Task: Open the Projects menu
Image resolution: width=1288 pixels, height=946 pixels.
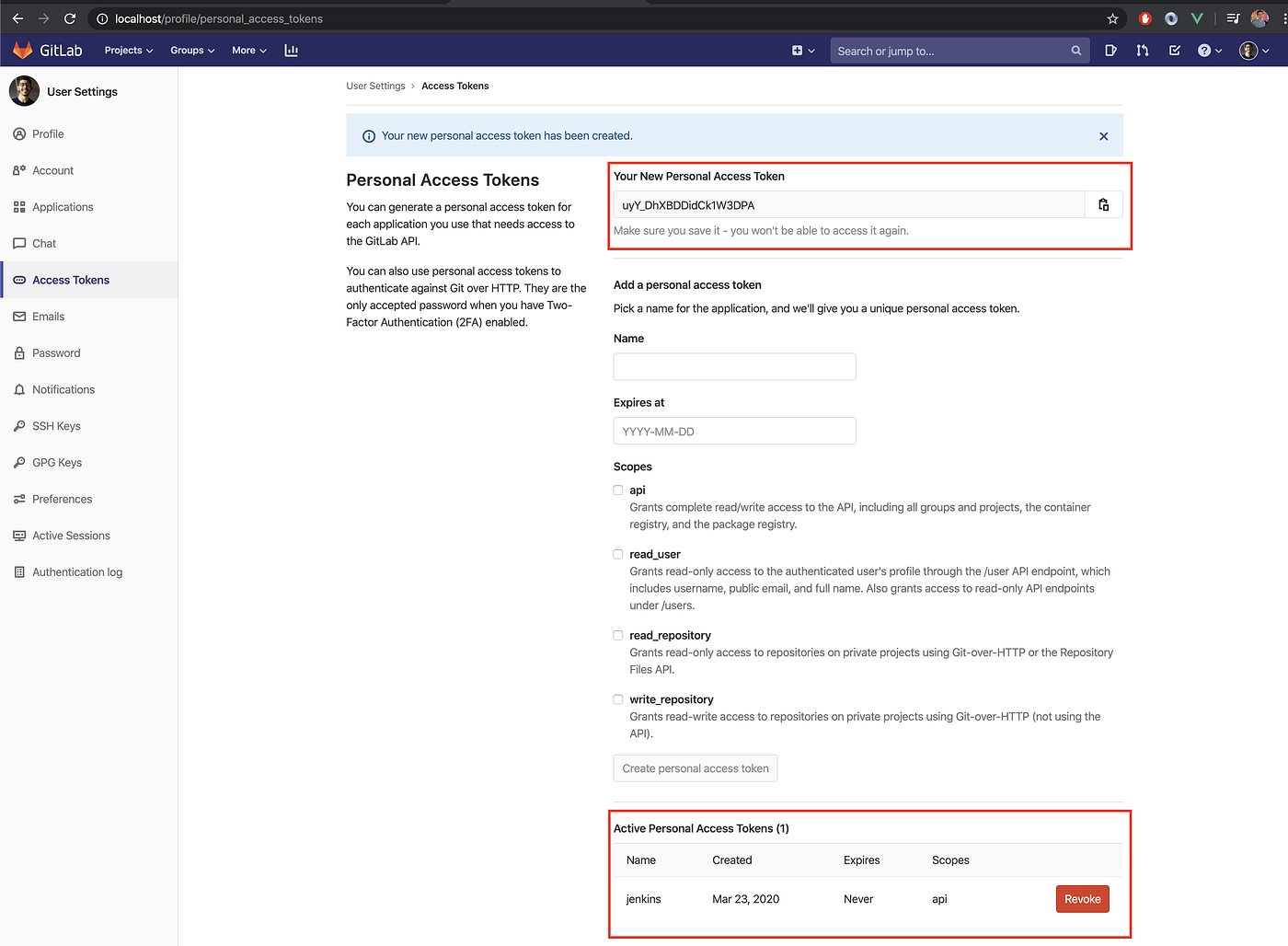Action: pyautogui.click(x=127, y=50)
